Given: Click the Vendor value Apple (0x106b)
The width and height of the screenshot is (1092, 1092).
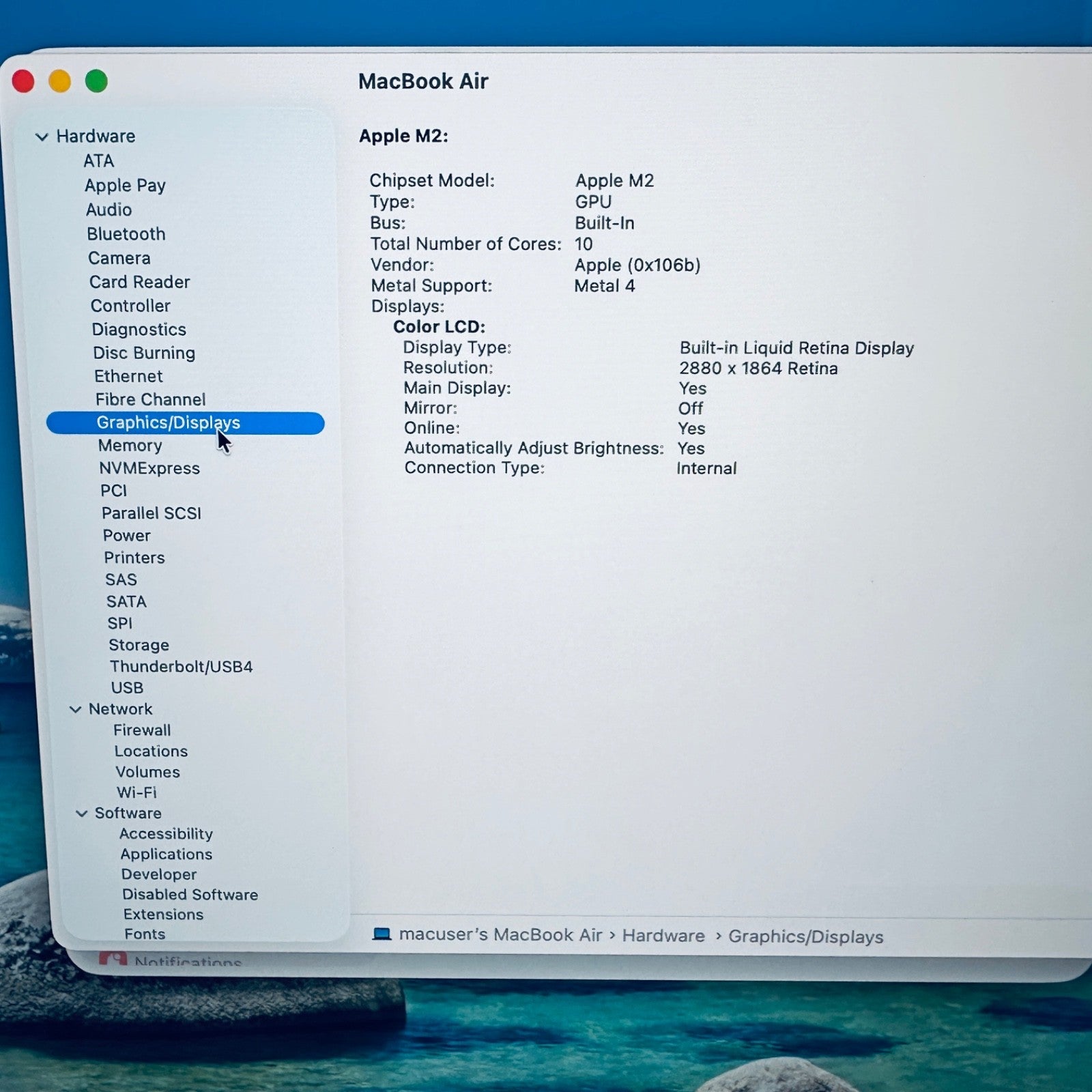Looking at the screenshot, I should pos(637,265).
